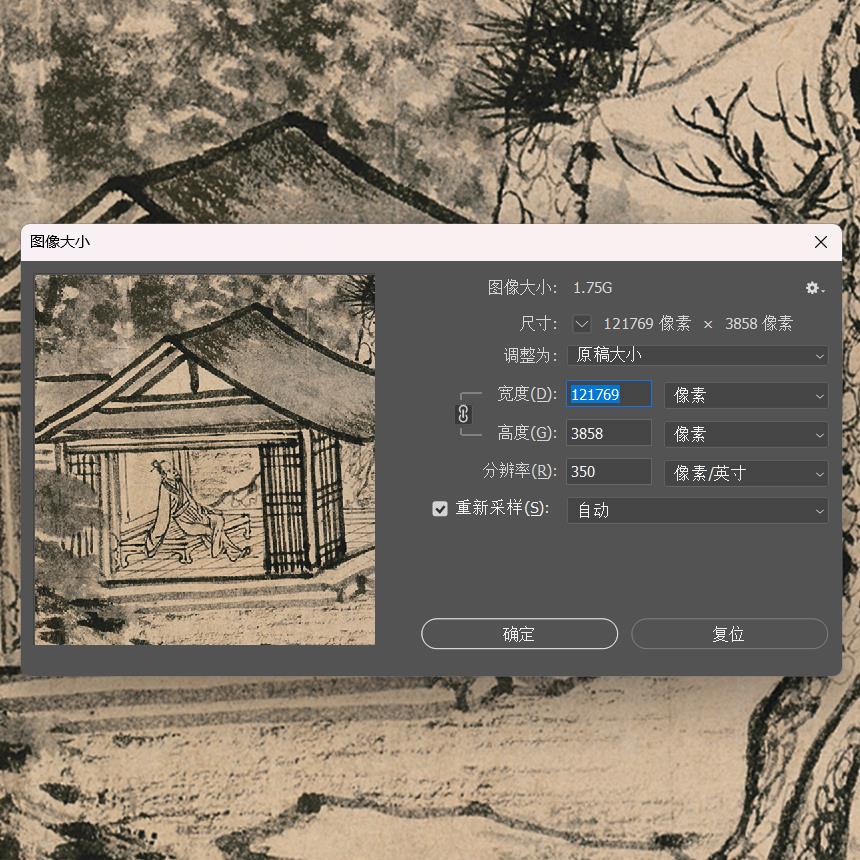Open the 分辨率 unit 像素/英寸 dropdown
This screenshot has height=860, width=860.
746,473
